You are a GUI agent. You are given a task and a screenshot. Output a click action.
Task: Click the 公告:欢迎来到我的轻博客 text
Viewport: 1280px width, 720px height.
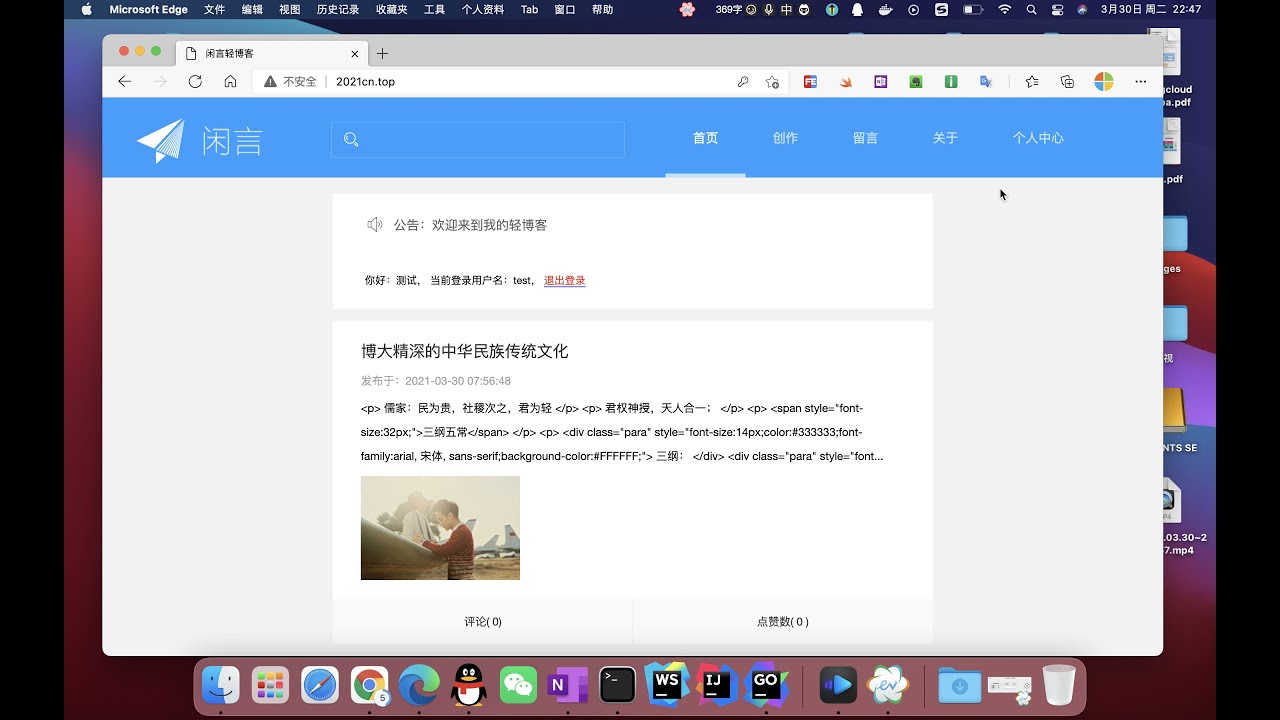click(470, 225)
